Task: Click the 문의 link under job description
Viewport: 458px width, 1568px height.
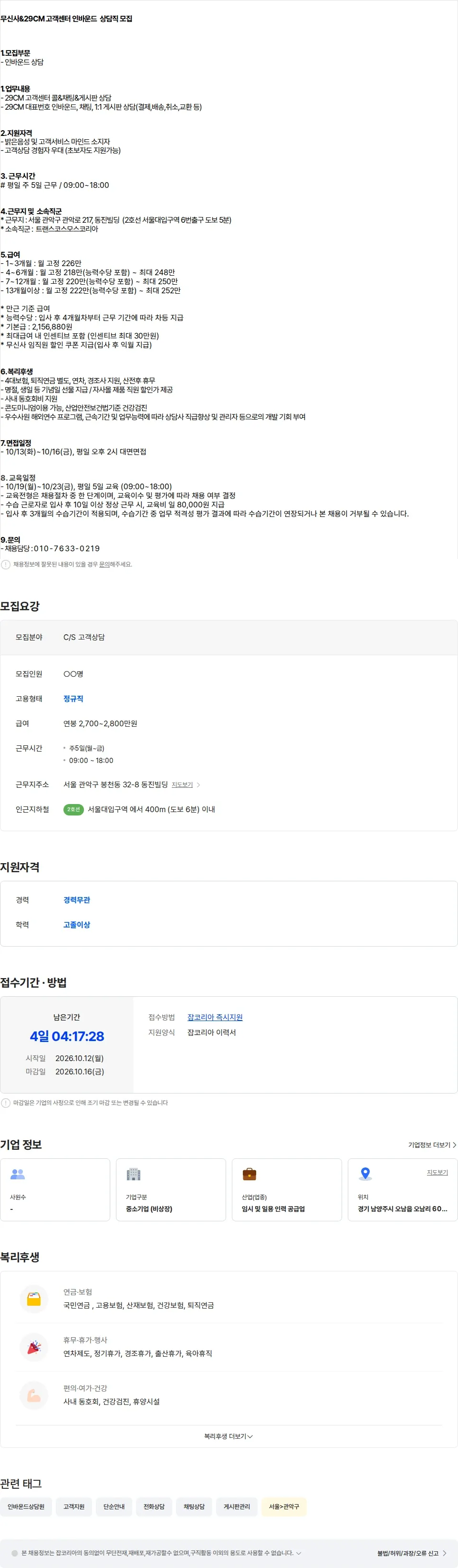Action: (104, 564)
